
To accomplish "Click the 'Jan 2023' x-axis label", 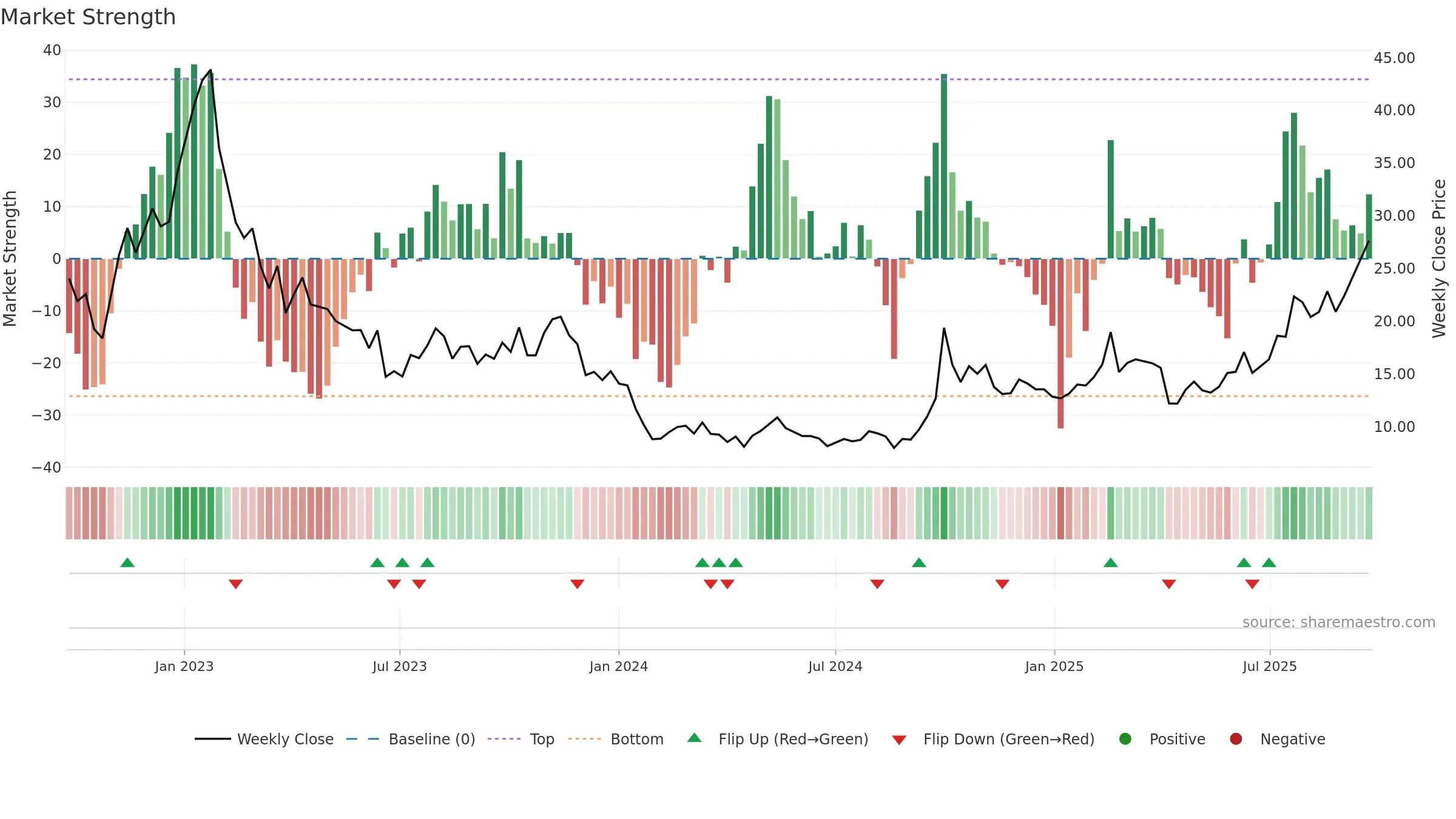I will tap(184, 666).
